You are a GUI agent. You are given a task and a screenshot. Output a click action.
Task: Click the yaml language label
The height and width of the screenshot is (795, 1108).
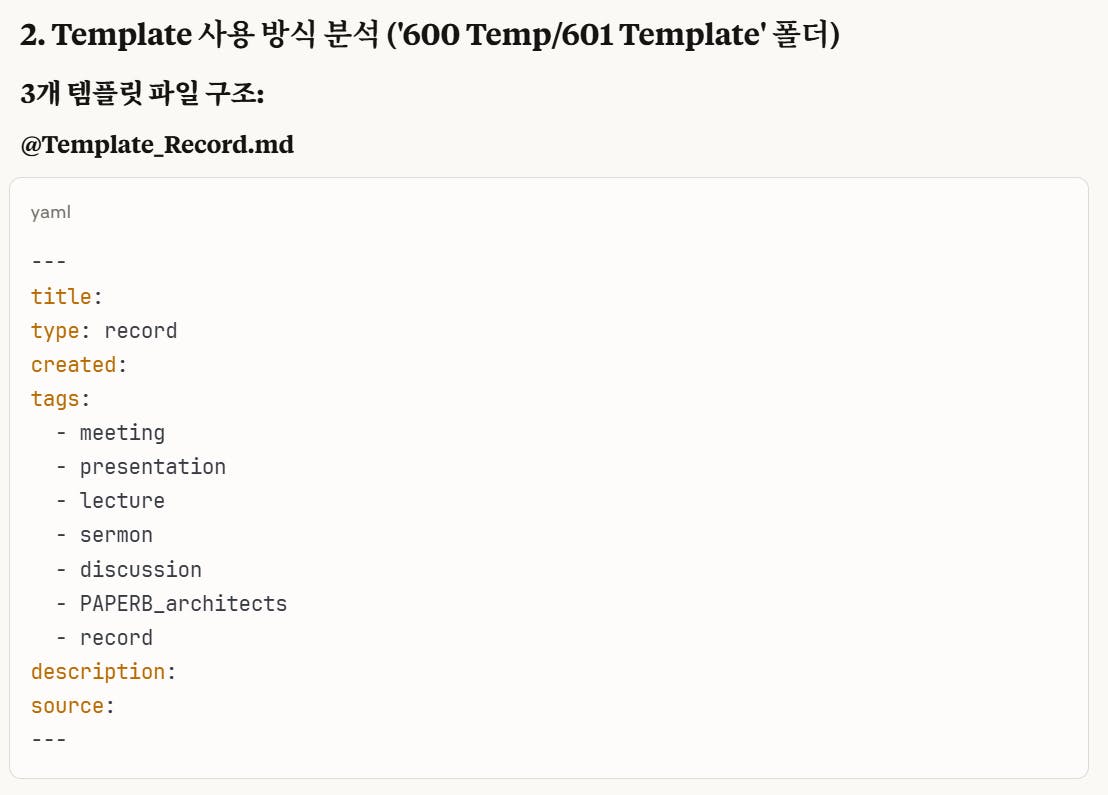pyautogui.click(x=50, y=212)
